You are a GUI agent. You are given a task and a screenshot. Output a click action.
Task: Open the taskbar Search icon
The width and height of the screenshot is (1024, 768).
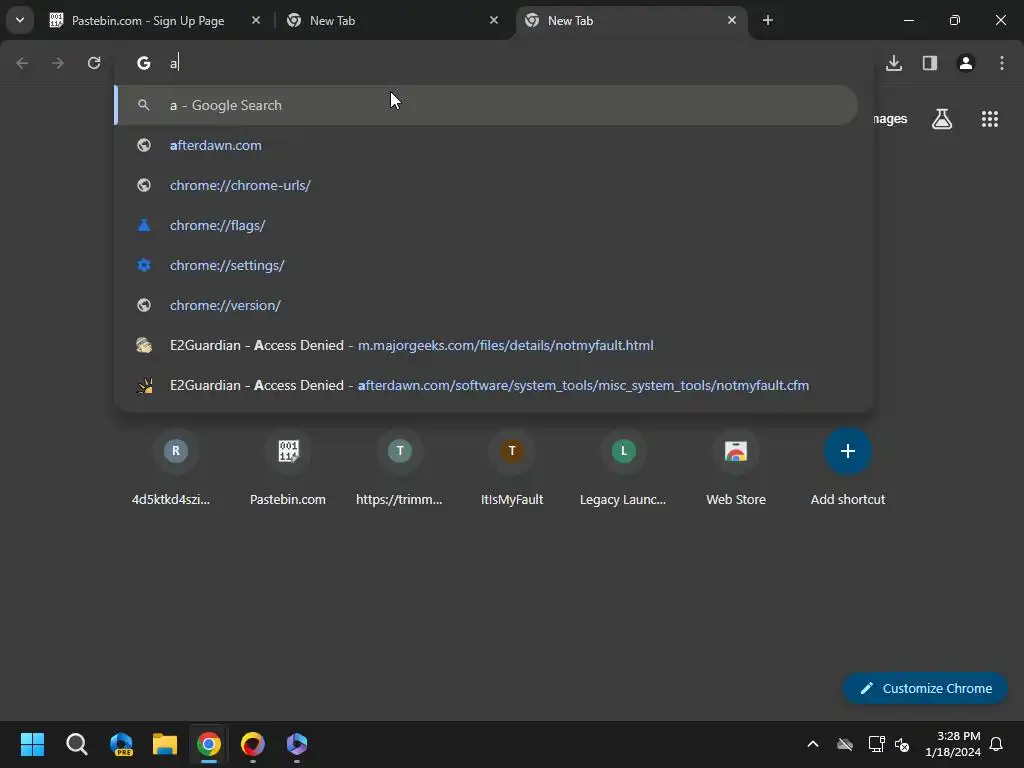coord(76,744)
